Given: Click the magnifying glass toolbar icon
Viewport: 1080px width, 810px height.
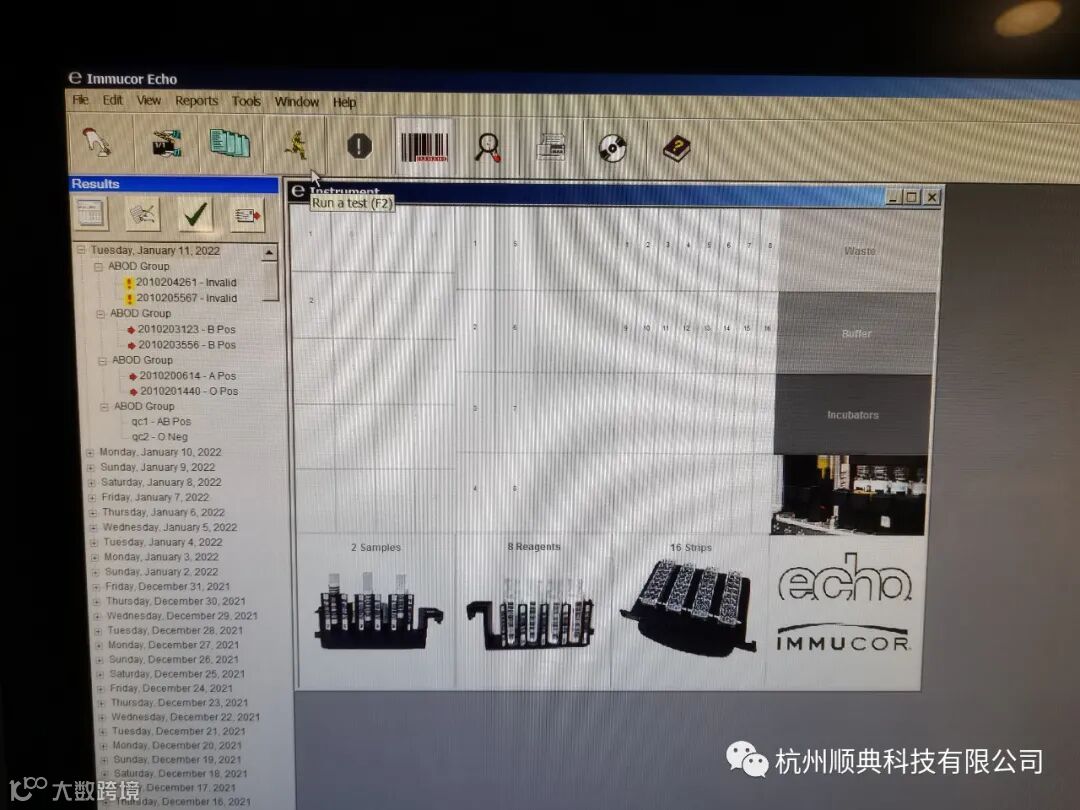Looking at the screenshot, I should point(488,147).
